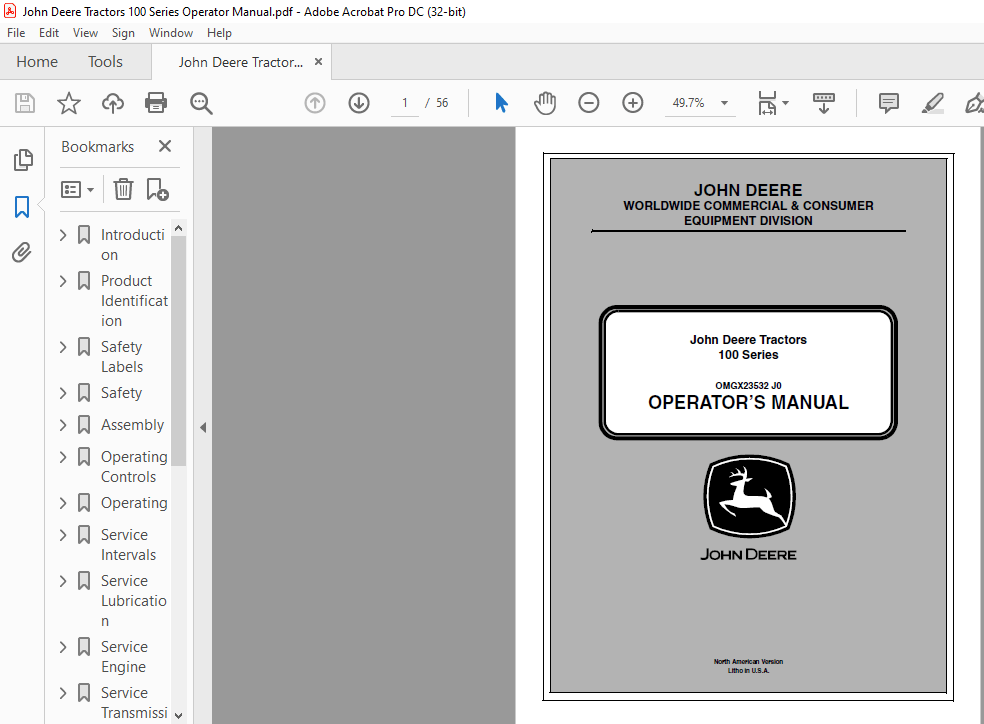Expand the Service Engine bookmark
Screen dimensions: 984x724
tap(63, 647)
